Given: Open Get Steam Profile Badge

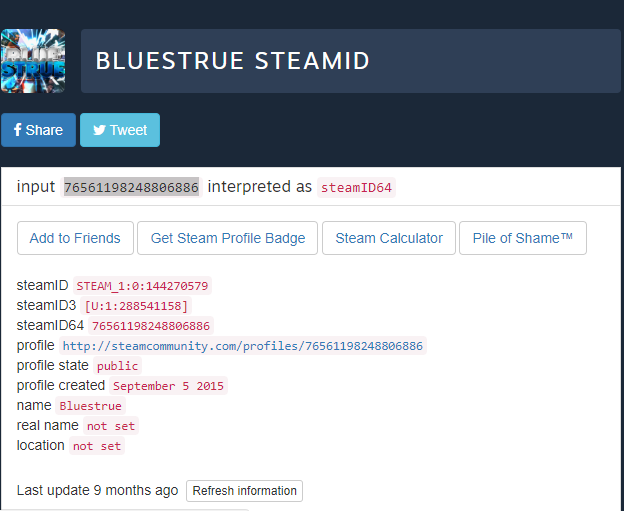Looking at the screenshot, I should pyautogui.click(x=228, y=238).
